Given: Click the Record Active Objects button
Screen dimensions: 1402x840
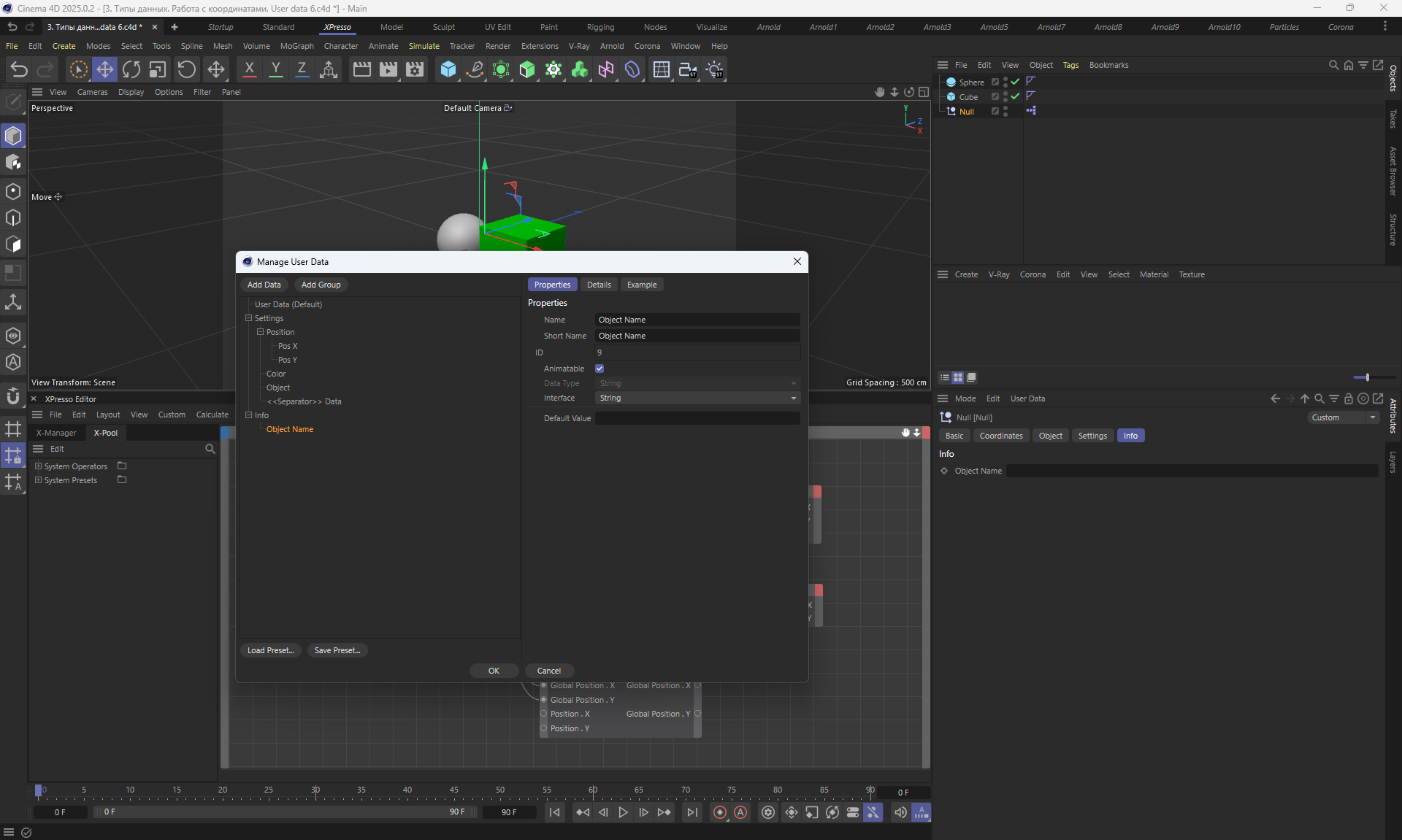Looking at the screenshot, I should pos(720,812).
